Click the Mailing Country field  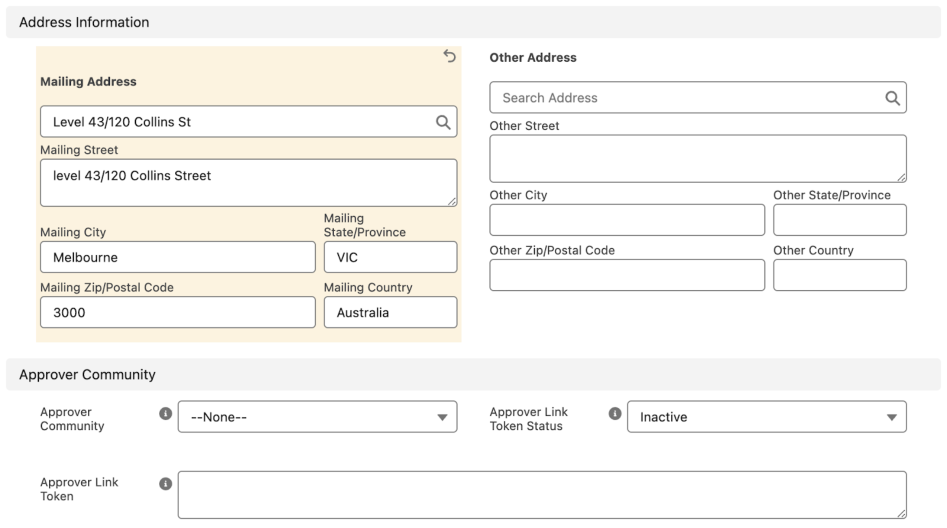(x=391, y=312)
